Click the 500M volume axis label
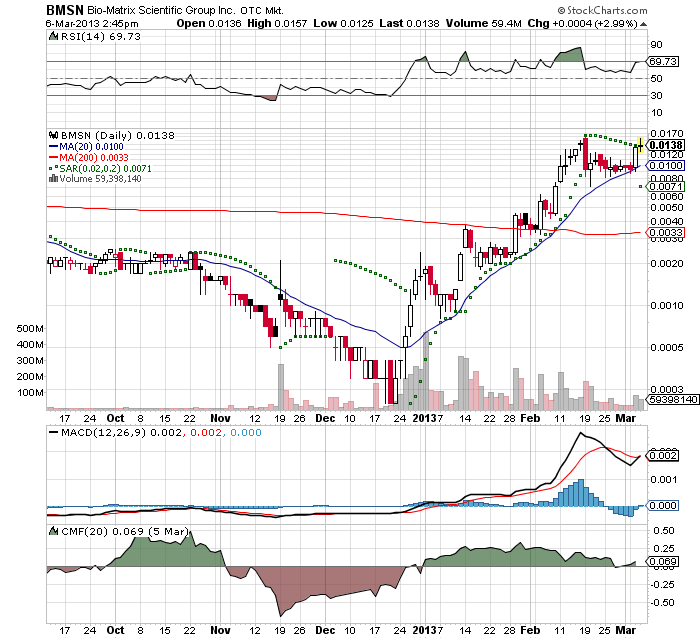 (x=30, y=329)
